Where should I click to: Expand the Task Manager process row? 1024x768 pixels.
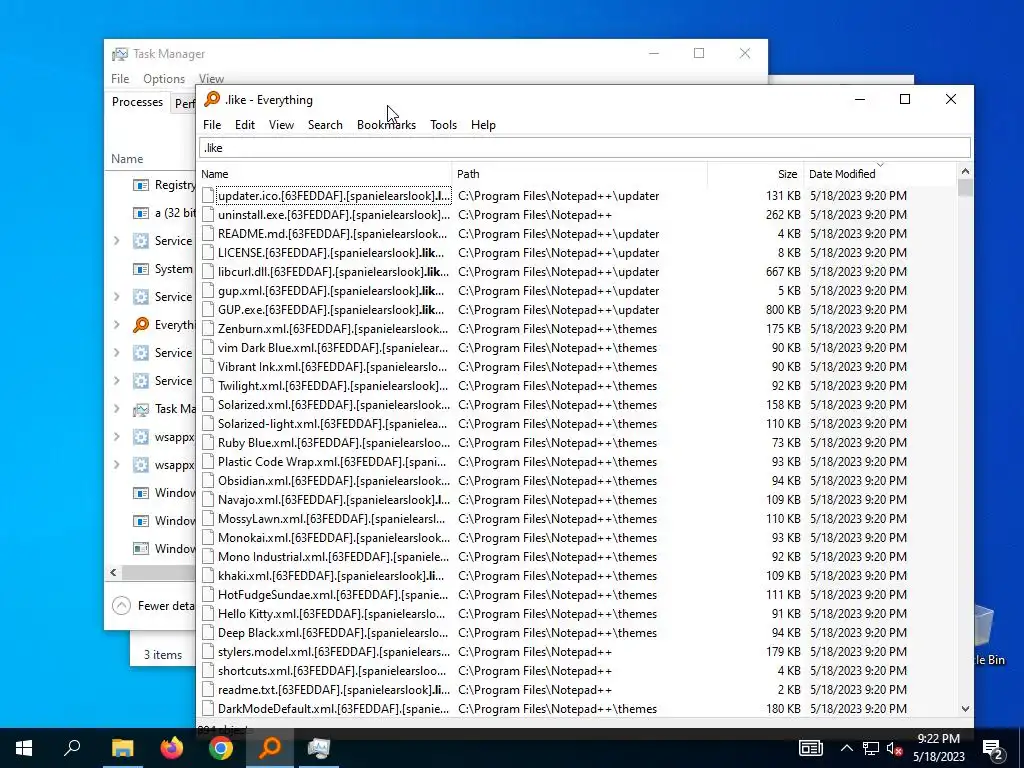(117, 409)
